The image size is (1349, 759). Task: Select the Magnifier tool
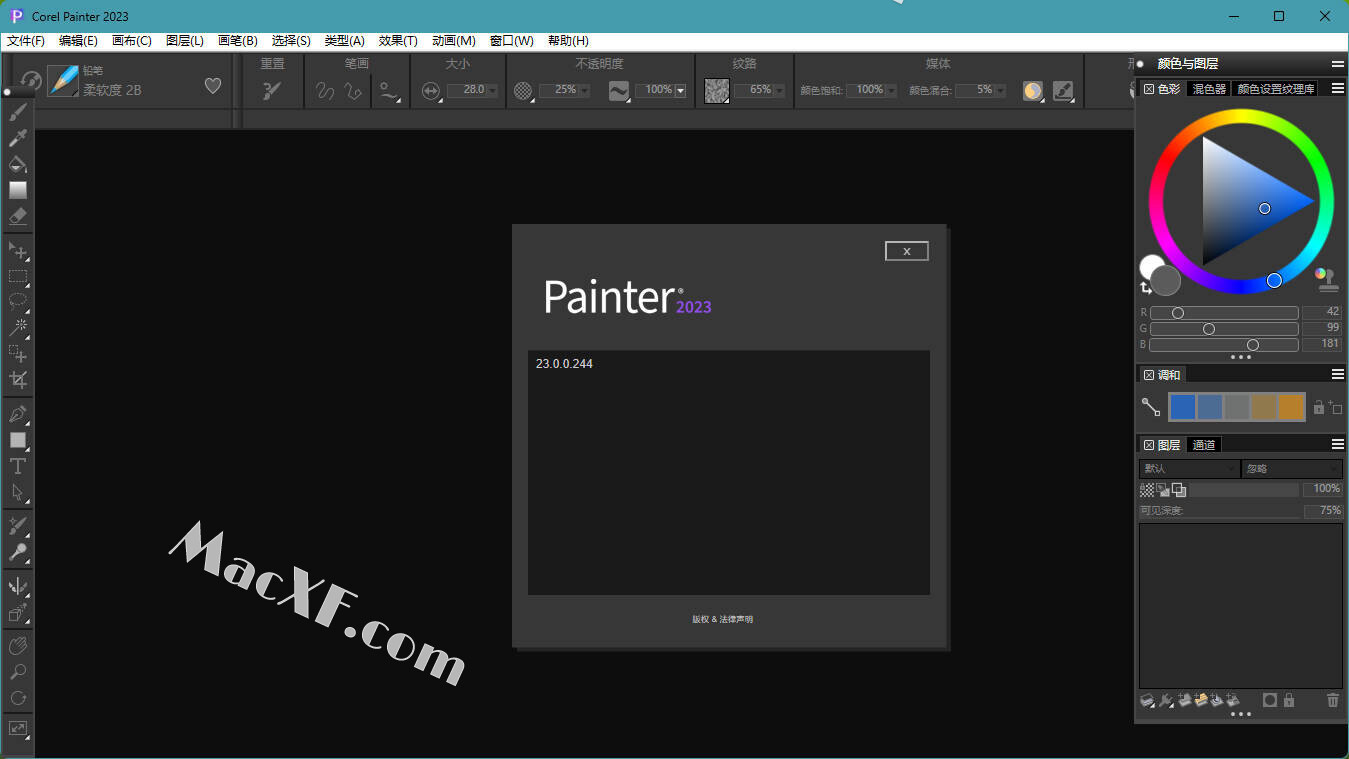point(18,672)
